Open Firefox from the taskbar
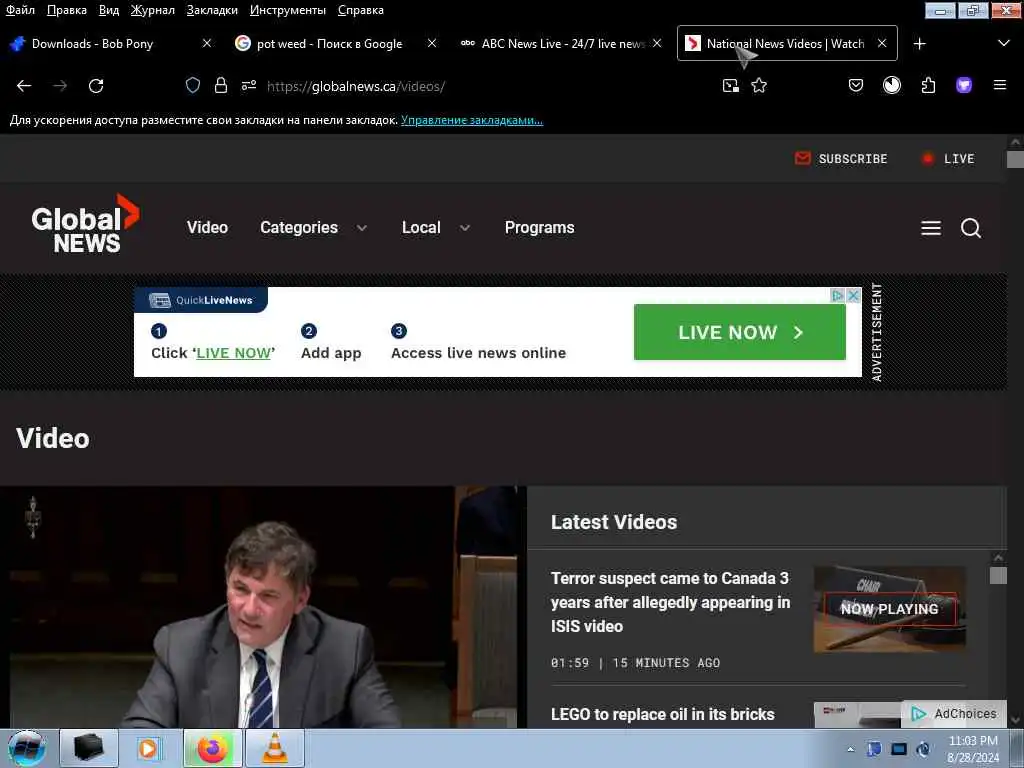The width and height of the screenshot is (1024, 768). tap(212, 748)
